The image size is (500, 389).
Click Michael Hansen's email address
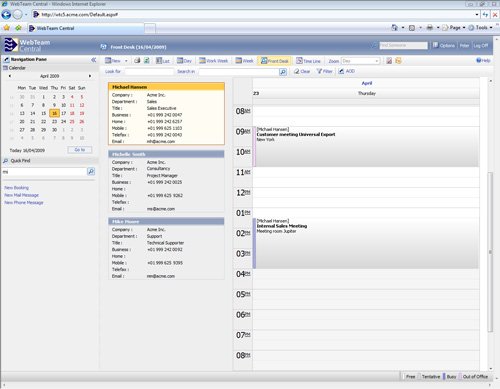click(x=161, y=141)
